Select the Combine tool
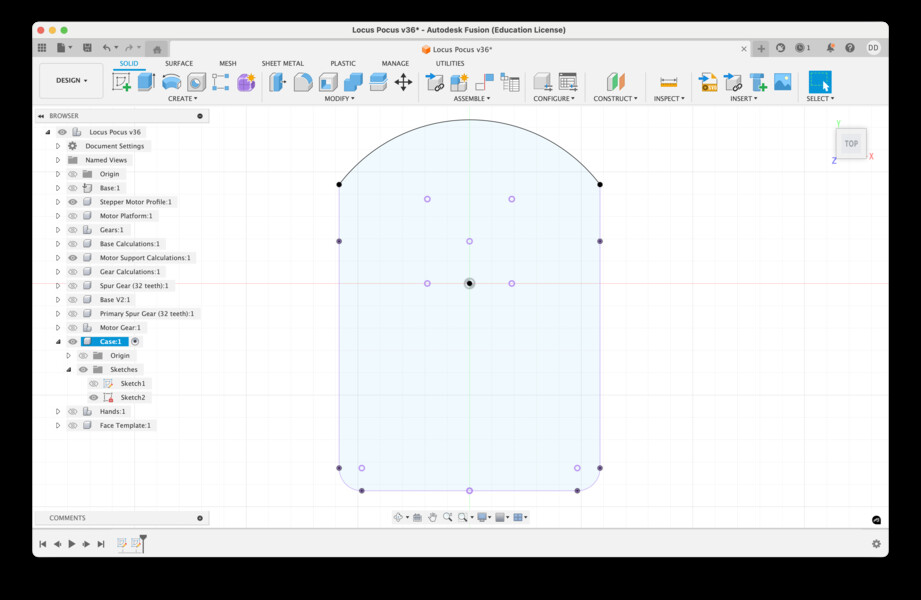The height and width of the screenshot is (600, 921). tap(353, 82)
